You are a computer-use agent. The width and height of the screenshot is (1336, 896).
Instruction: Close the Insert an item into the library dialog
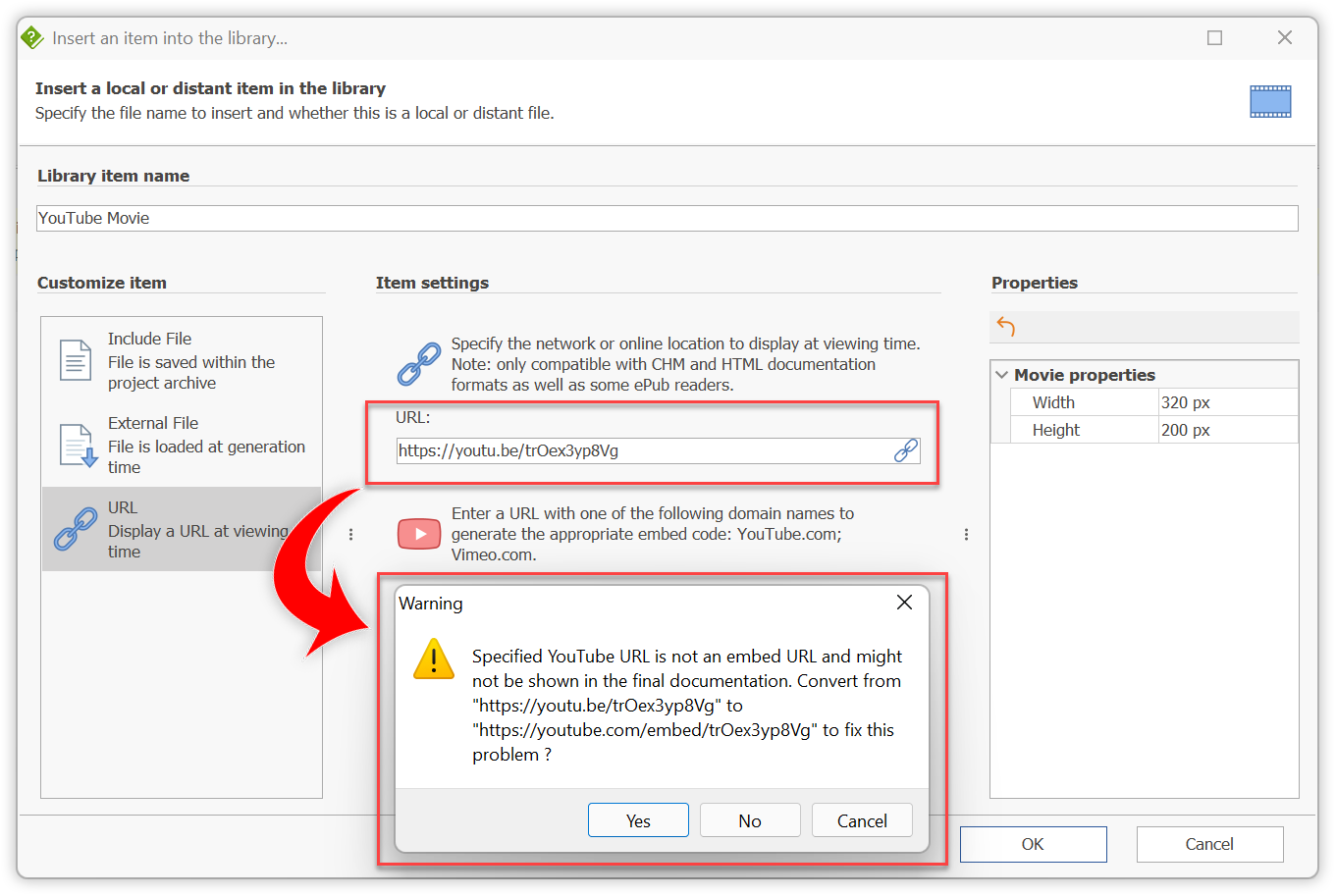tap(1284, 37)
